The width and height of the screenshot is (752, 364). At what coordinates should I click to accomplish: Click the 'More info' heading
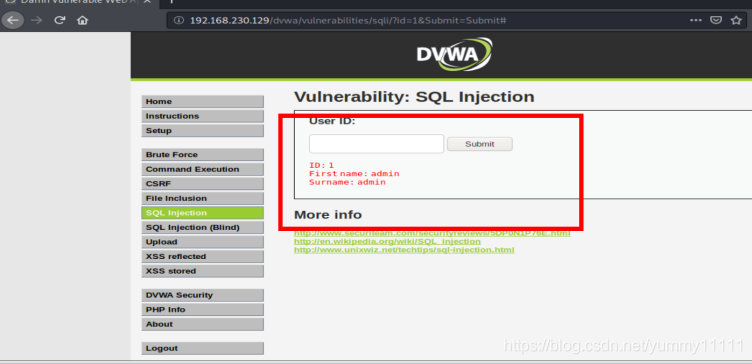point(328,214)
